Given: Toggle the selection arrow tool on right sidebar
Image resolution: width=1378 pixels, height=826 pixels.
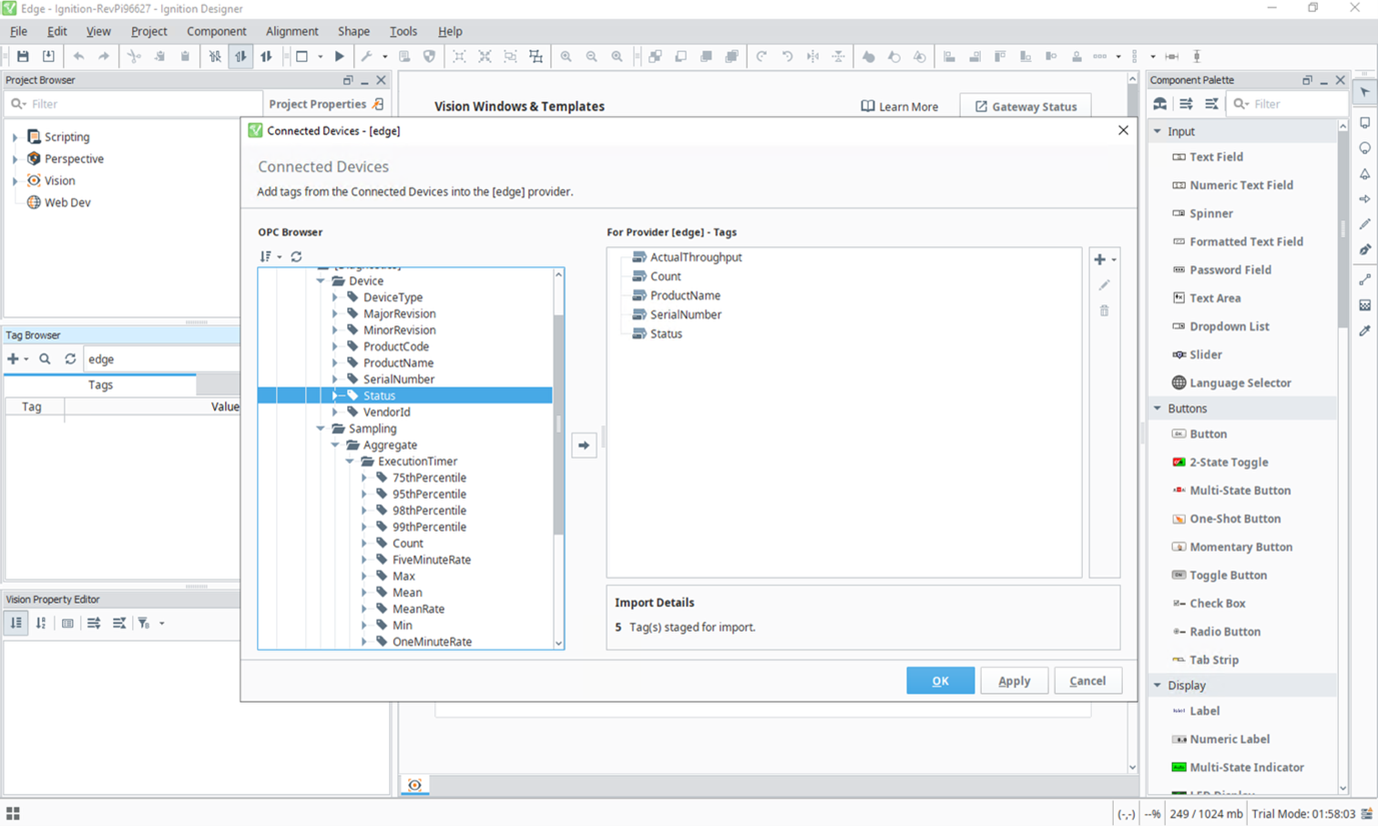Looking at the screenshot, I should point(1365,93).
